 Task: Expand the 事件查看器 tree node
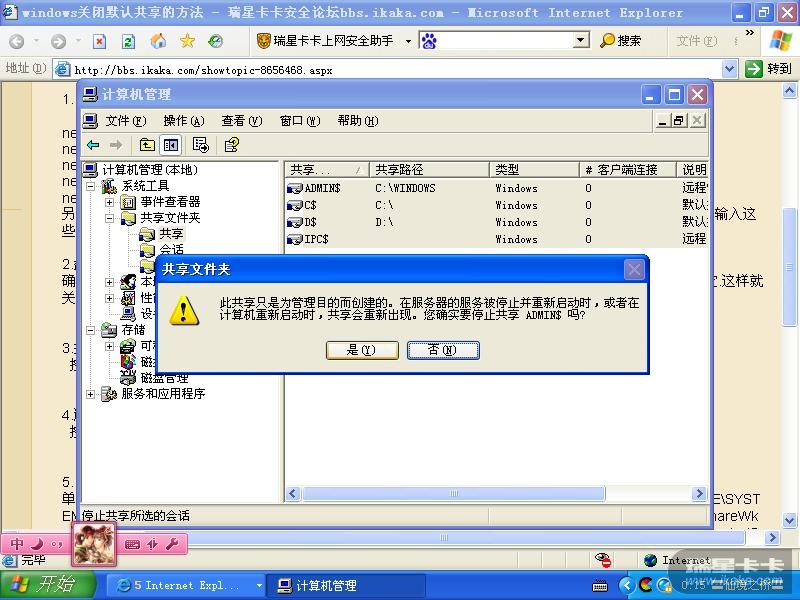110,203
